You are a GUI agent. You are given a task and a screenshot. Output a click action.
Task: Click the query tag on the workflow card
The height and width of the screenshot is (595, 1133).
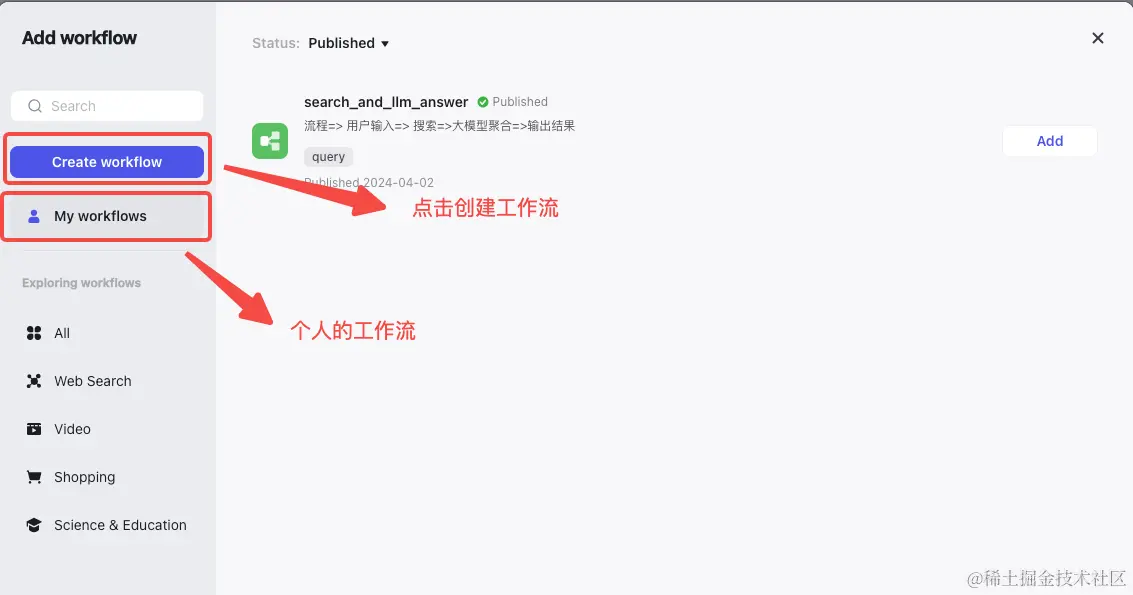pyautogui.click(x=328, y=156)
